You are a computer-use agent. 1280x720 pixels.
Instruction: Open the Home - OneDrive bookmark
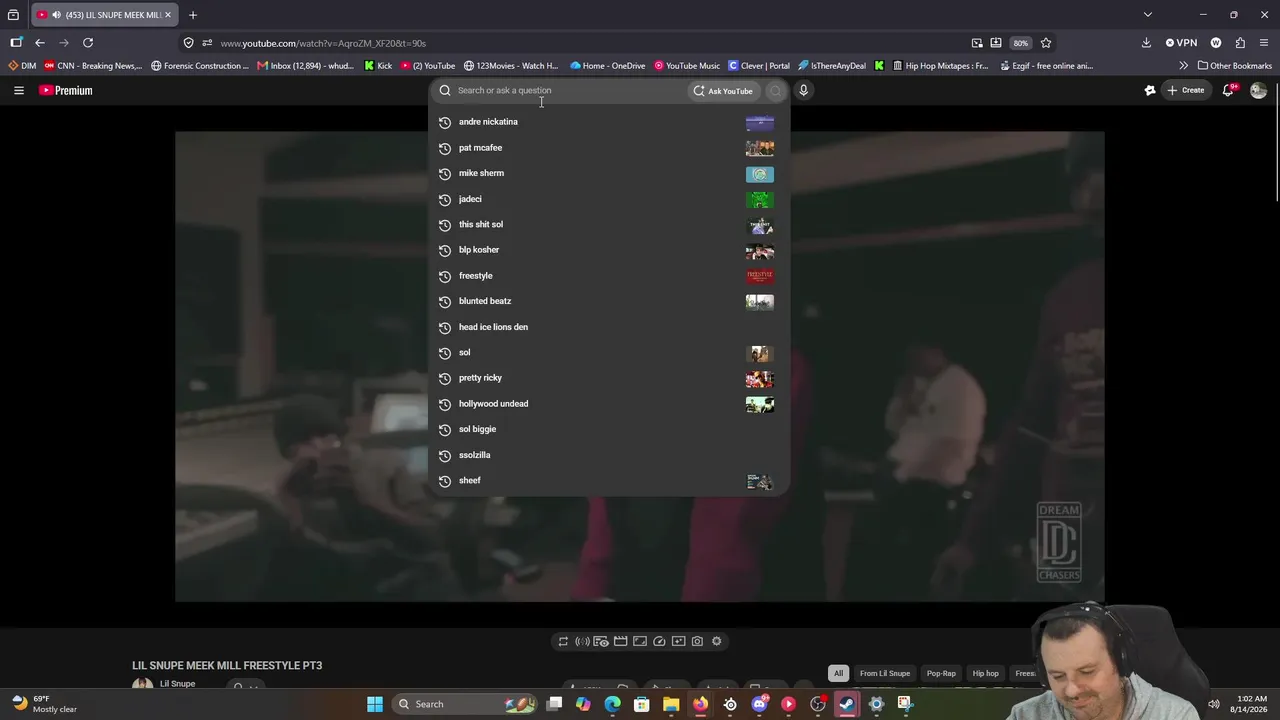(608, 66)
